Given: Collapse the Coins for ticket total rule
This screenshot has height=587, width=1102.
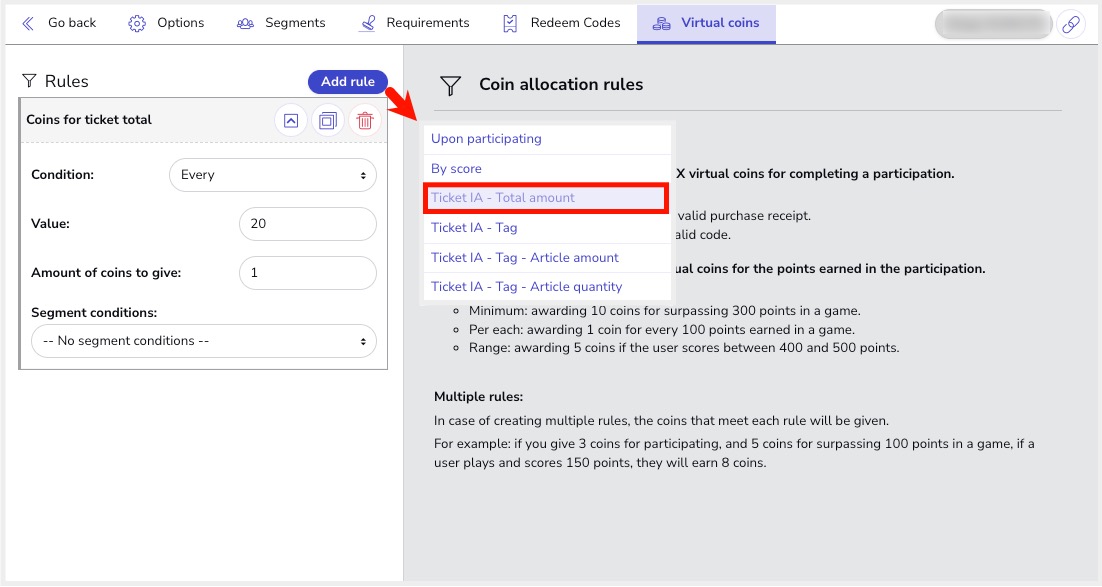Looking at the screenshot, I should click(290, 121).
